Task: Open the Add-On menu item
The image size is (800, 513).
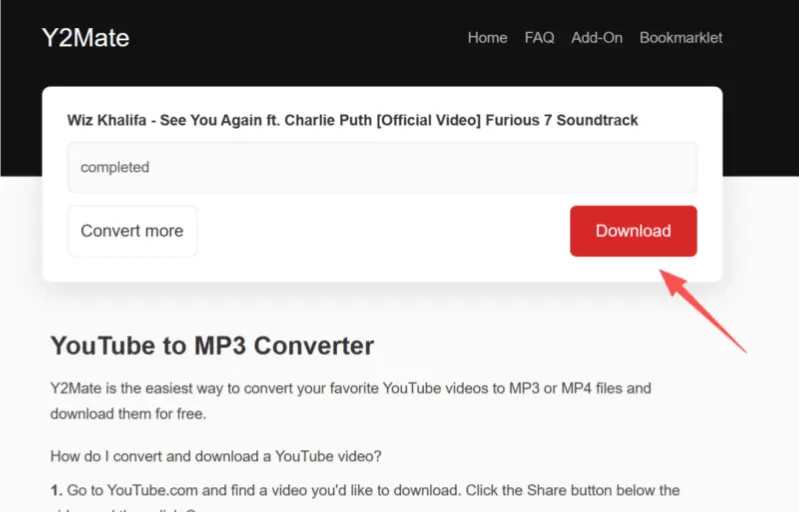Action: (596, 38)
